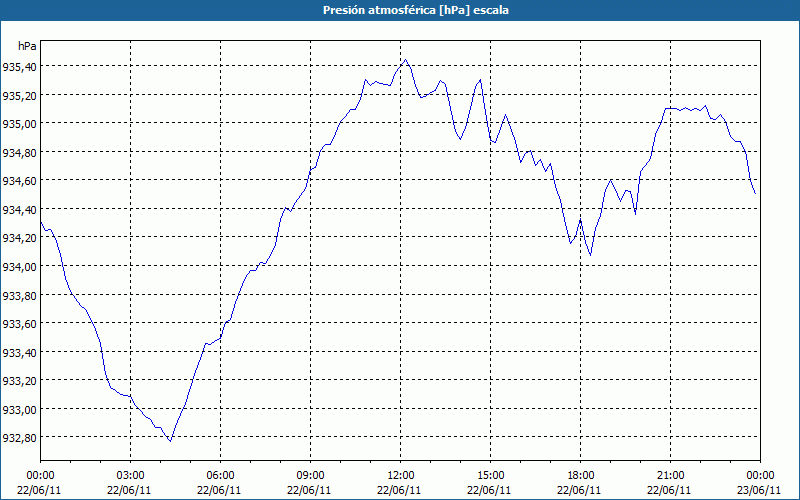Click the '934,80' y-axis value

(18, 152)
